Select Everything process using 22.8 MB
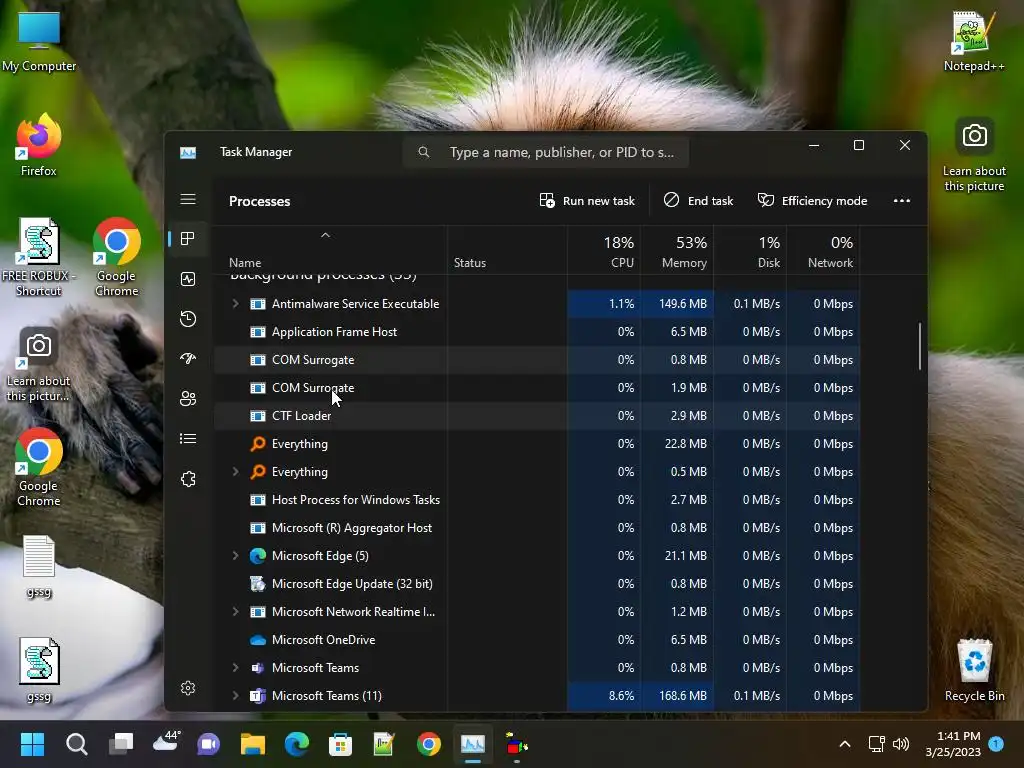 (x=537, y=444)
